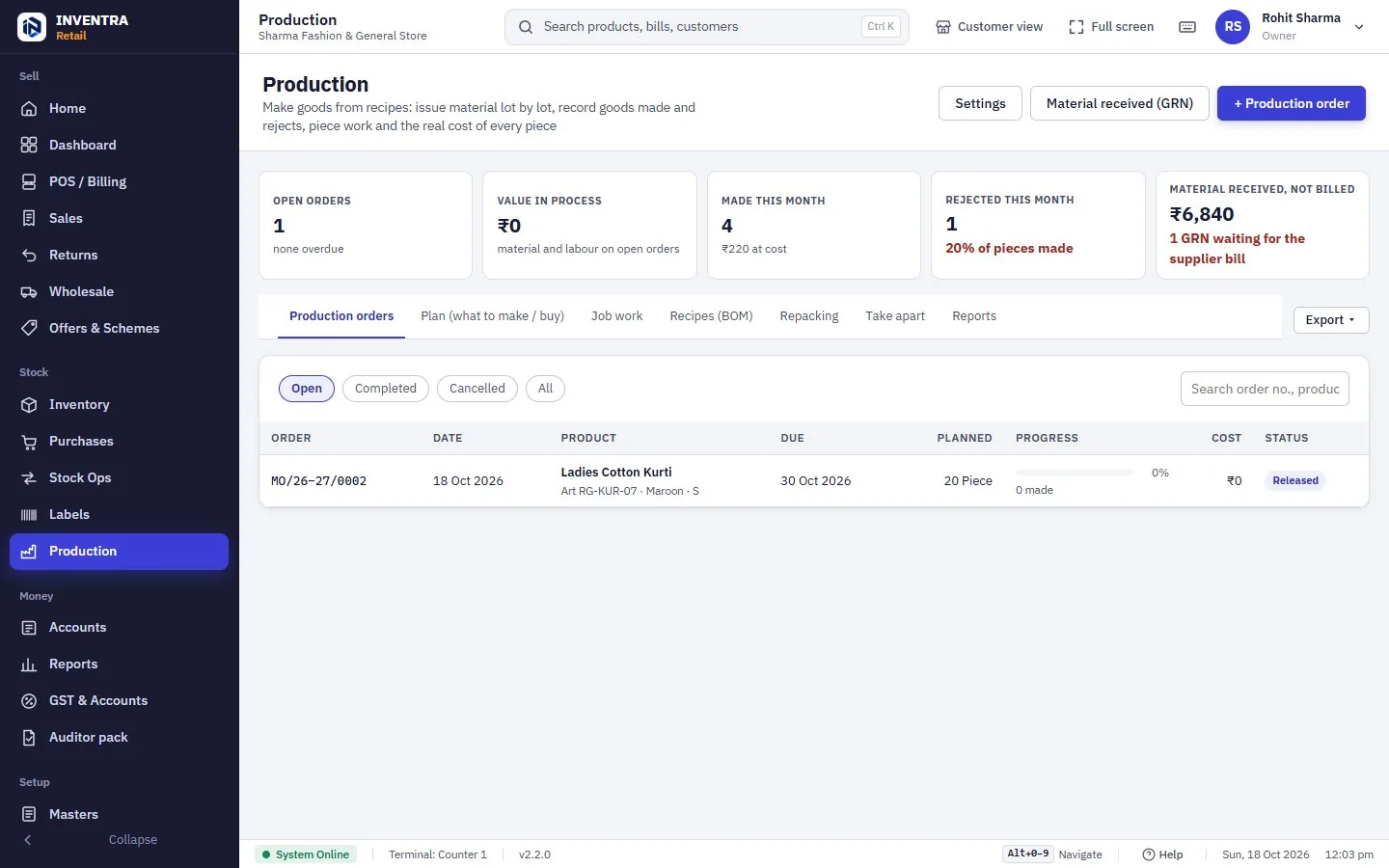Click the Labels barcode icon
The height and width of the screenshot is (868, 1389).
click(29, 514)
